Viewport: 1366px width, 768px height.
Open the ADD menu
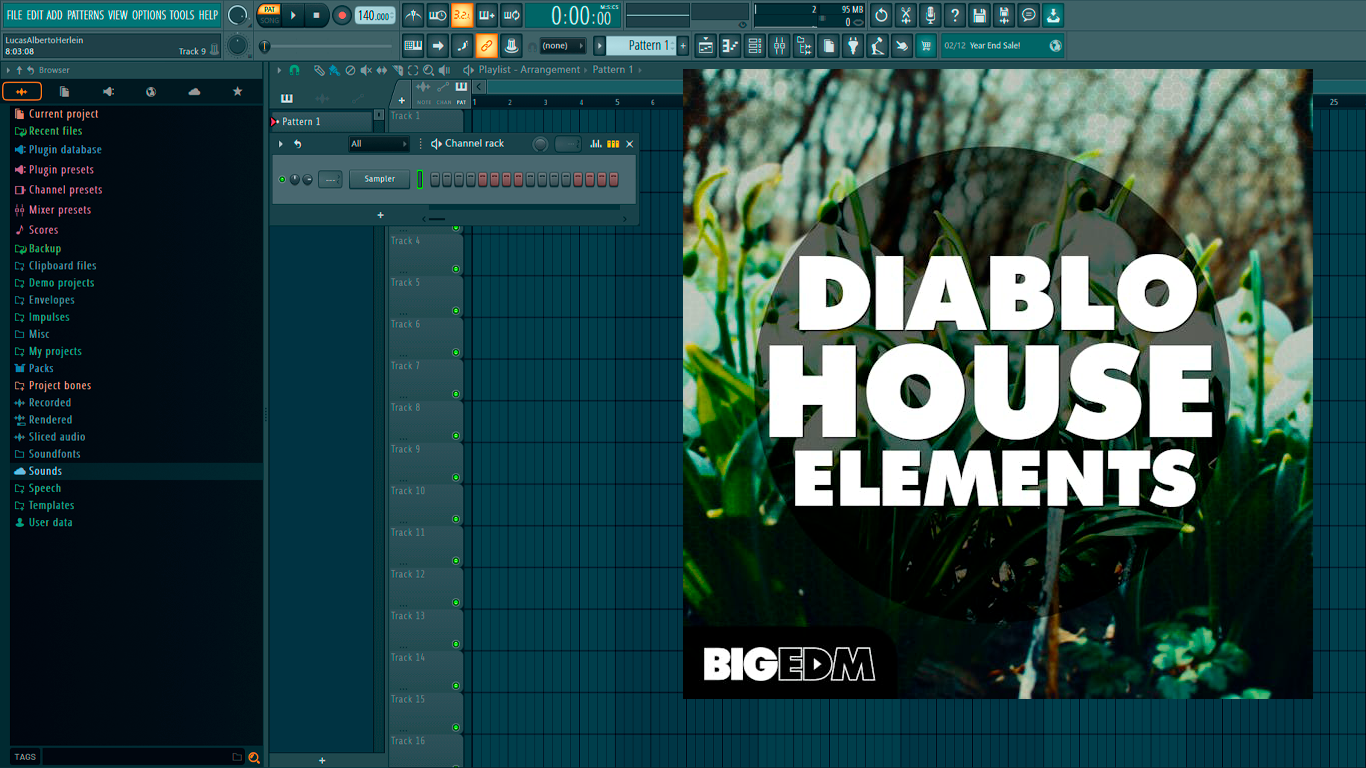[x=55, y=15]
